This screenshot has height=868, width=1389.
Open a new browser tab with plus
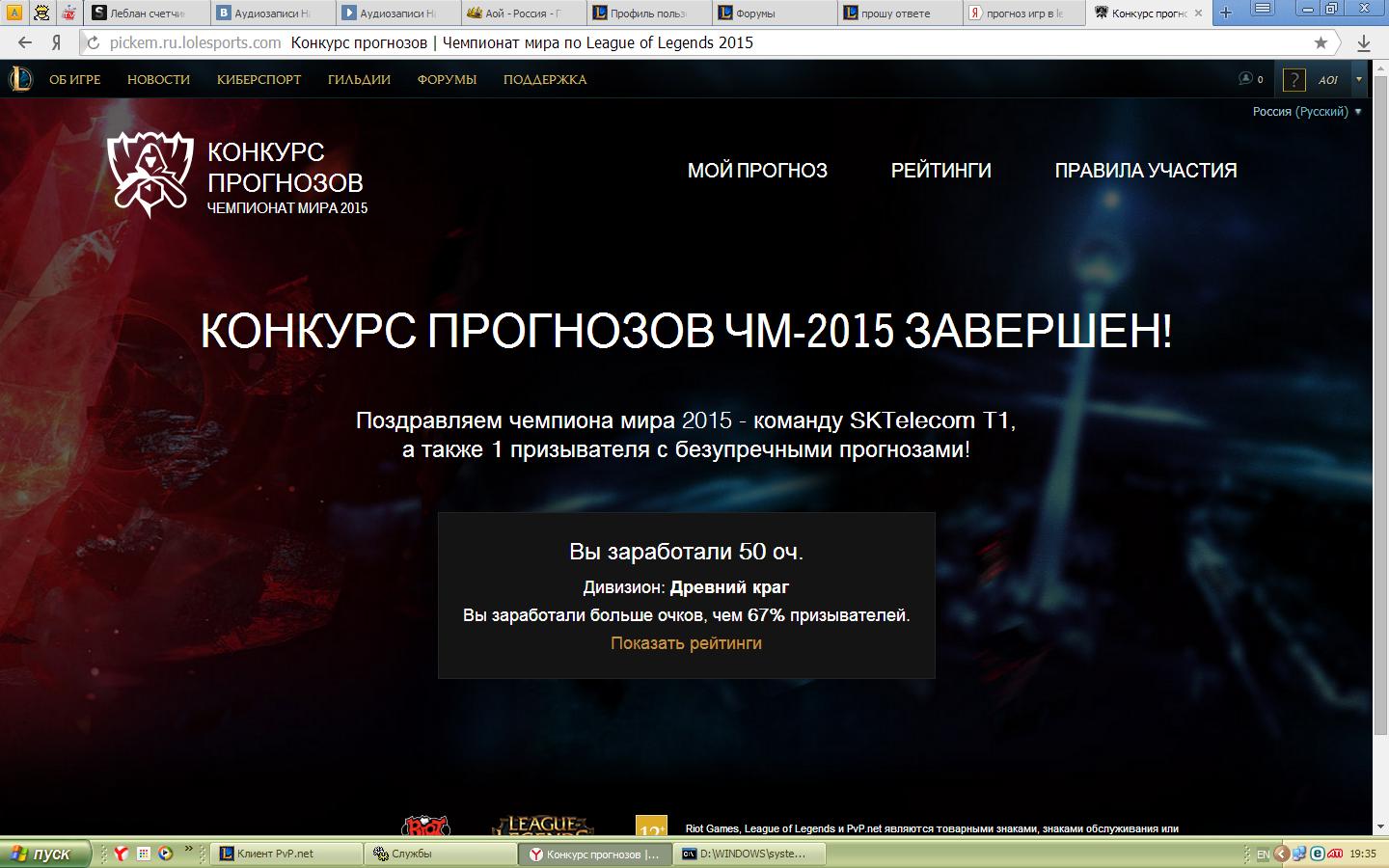tap(1226, 13)
